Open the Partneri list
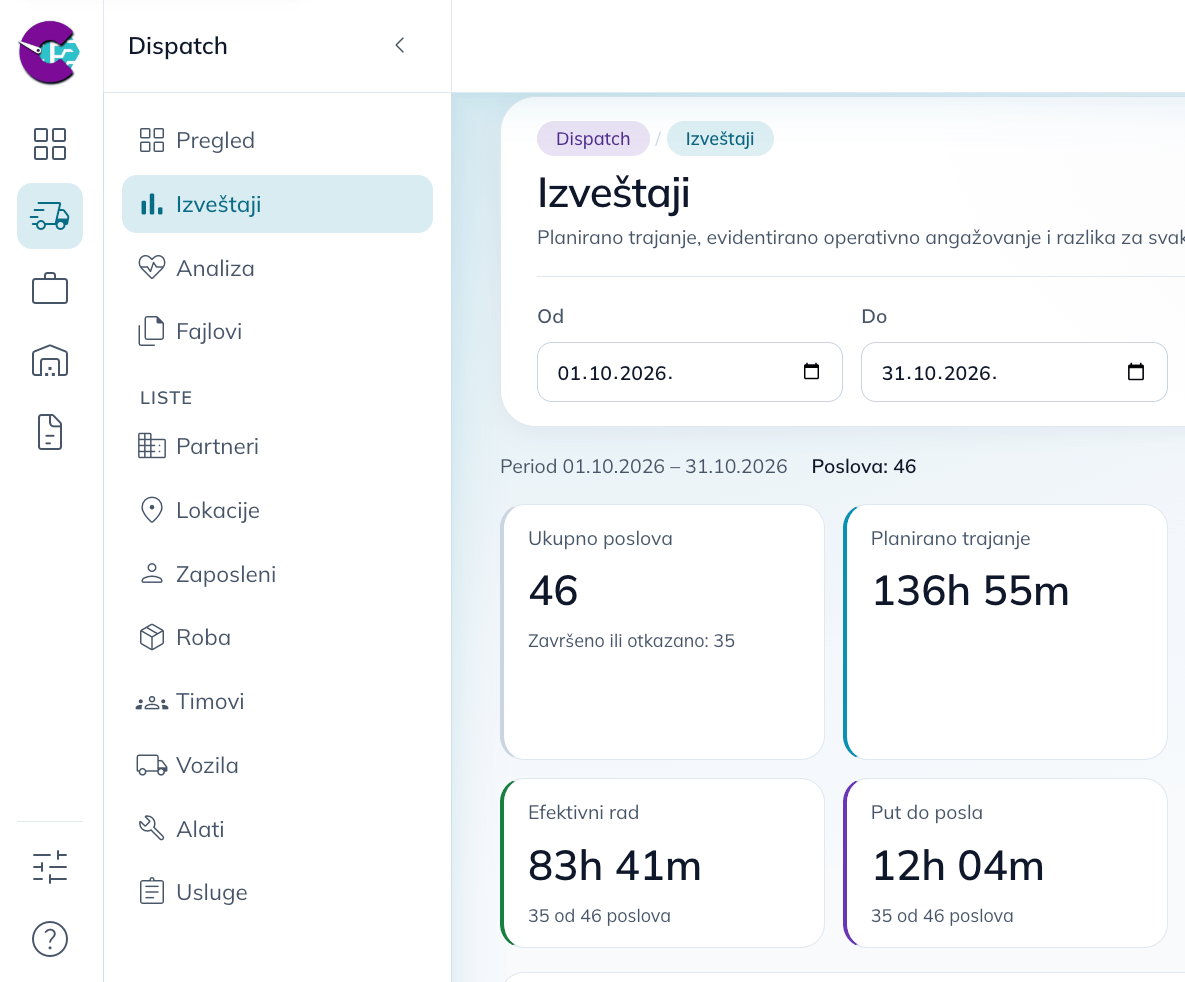 (x=277, y=446)
